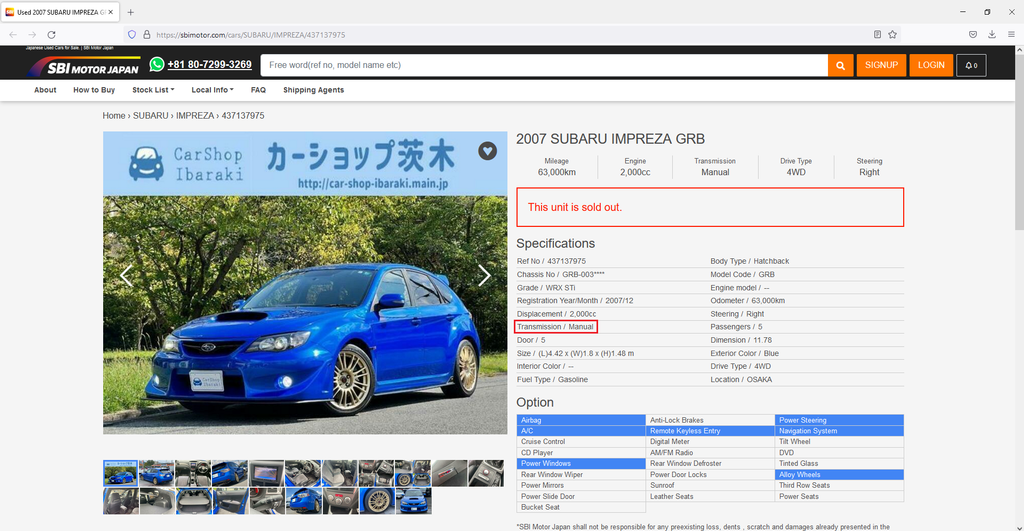Click the Location / OSAKA text
The width and height of the screenshot is (1024, 531).
(x=741, y=379)
